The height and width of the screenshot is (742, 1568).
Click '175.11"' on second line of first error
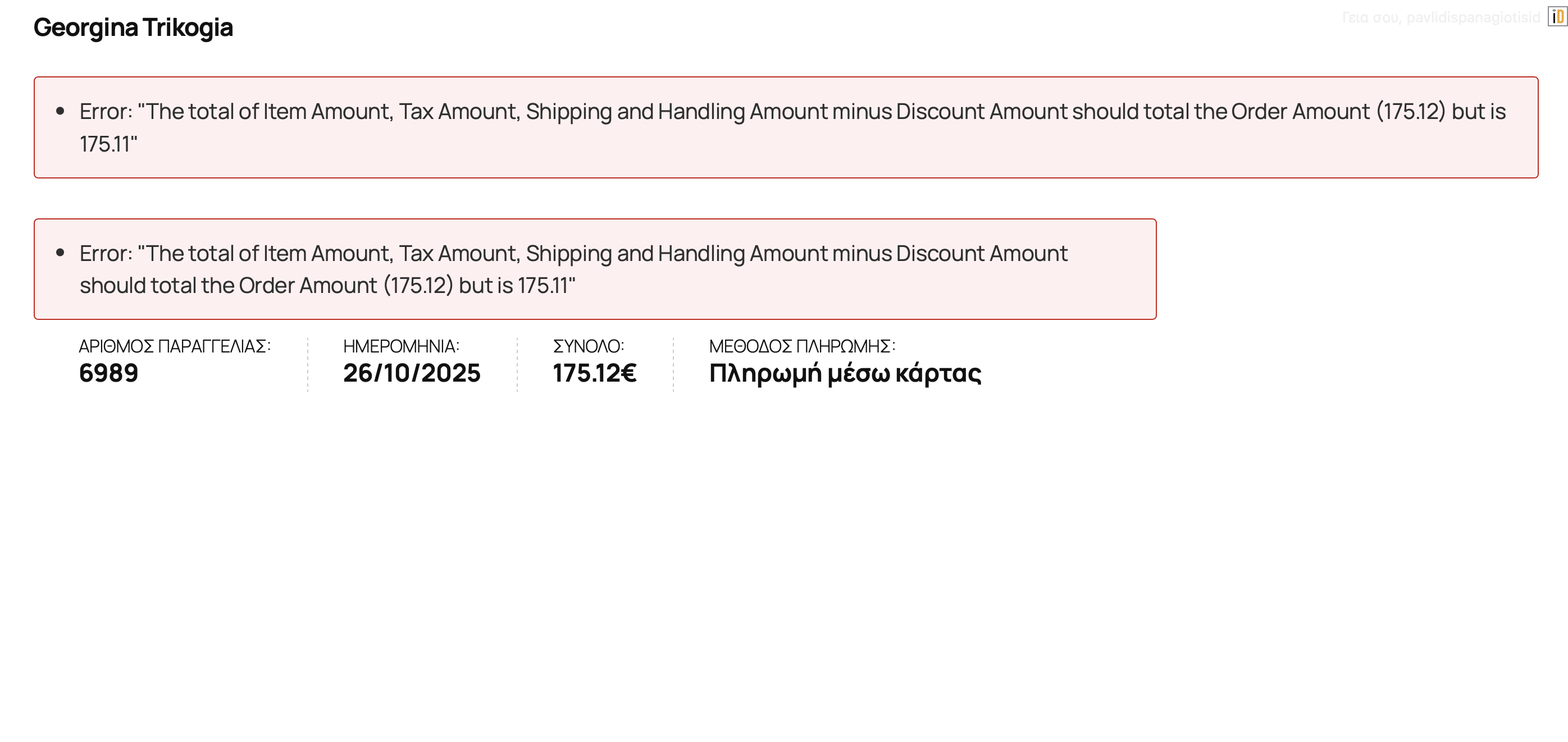click(108, 144)
